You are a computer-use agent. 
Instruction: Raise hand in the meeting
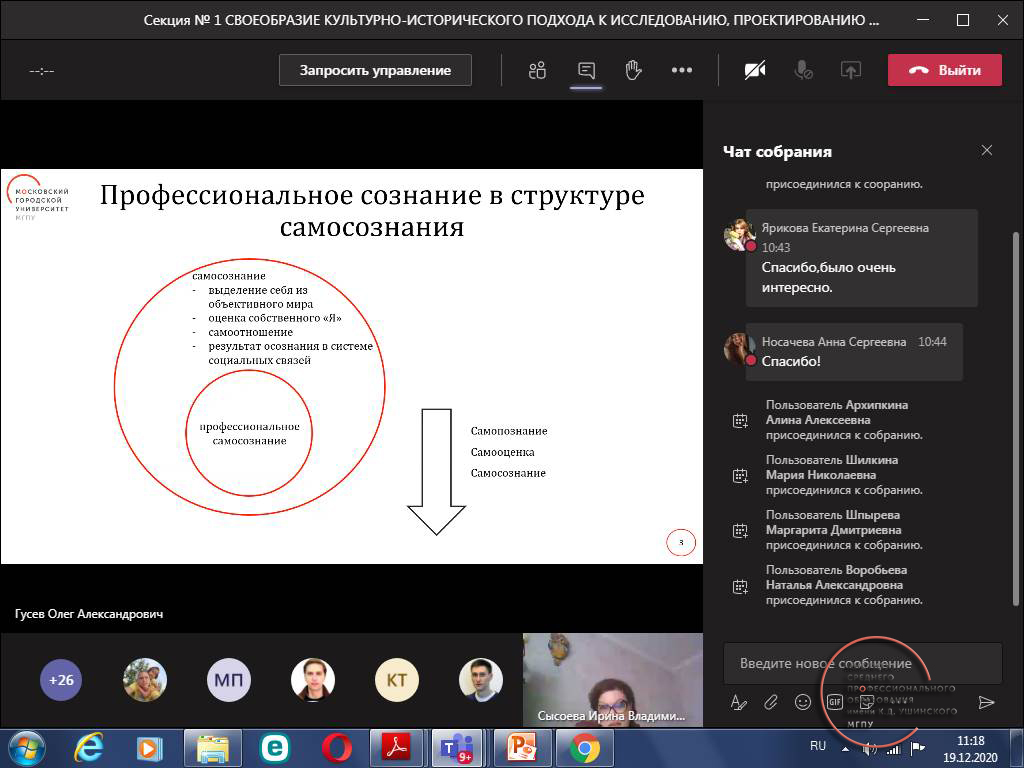(633, 70)
